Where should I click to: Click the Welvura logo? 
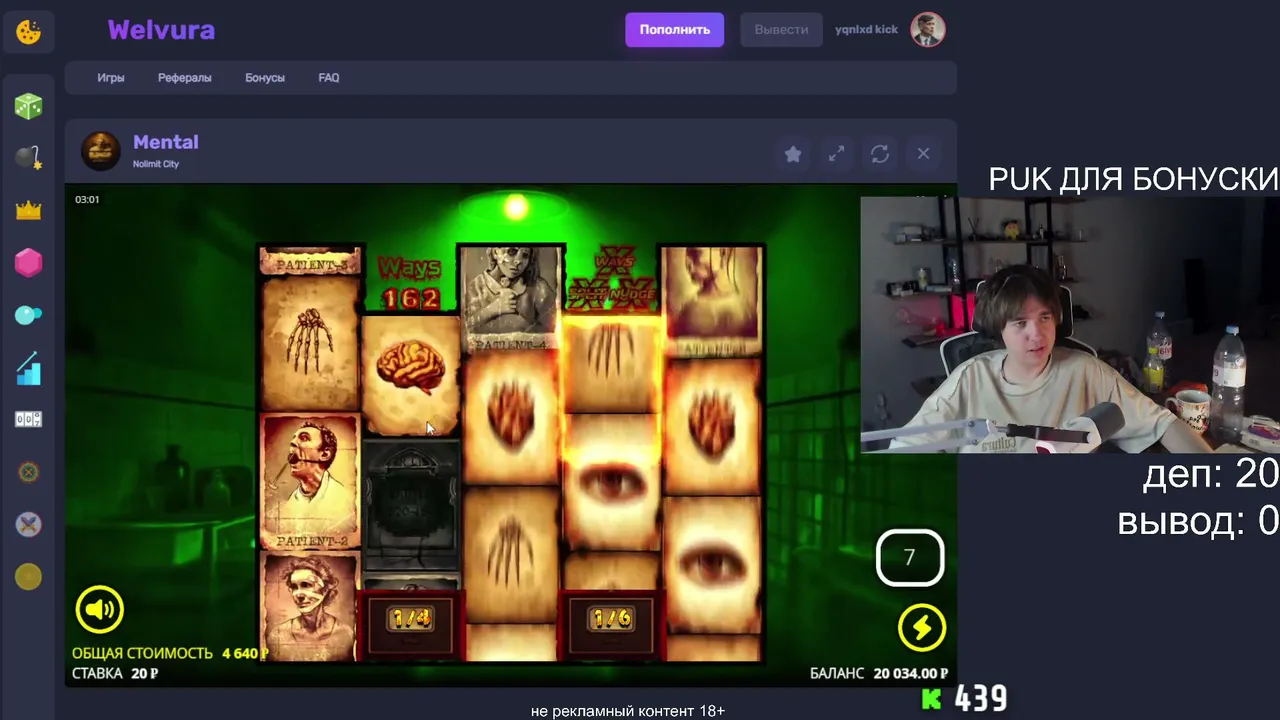point(161,30)
